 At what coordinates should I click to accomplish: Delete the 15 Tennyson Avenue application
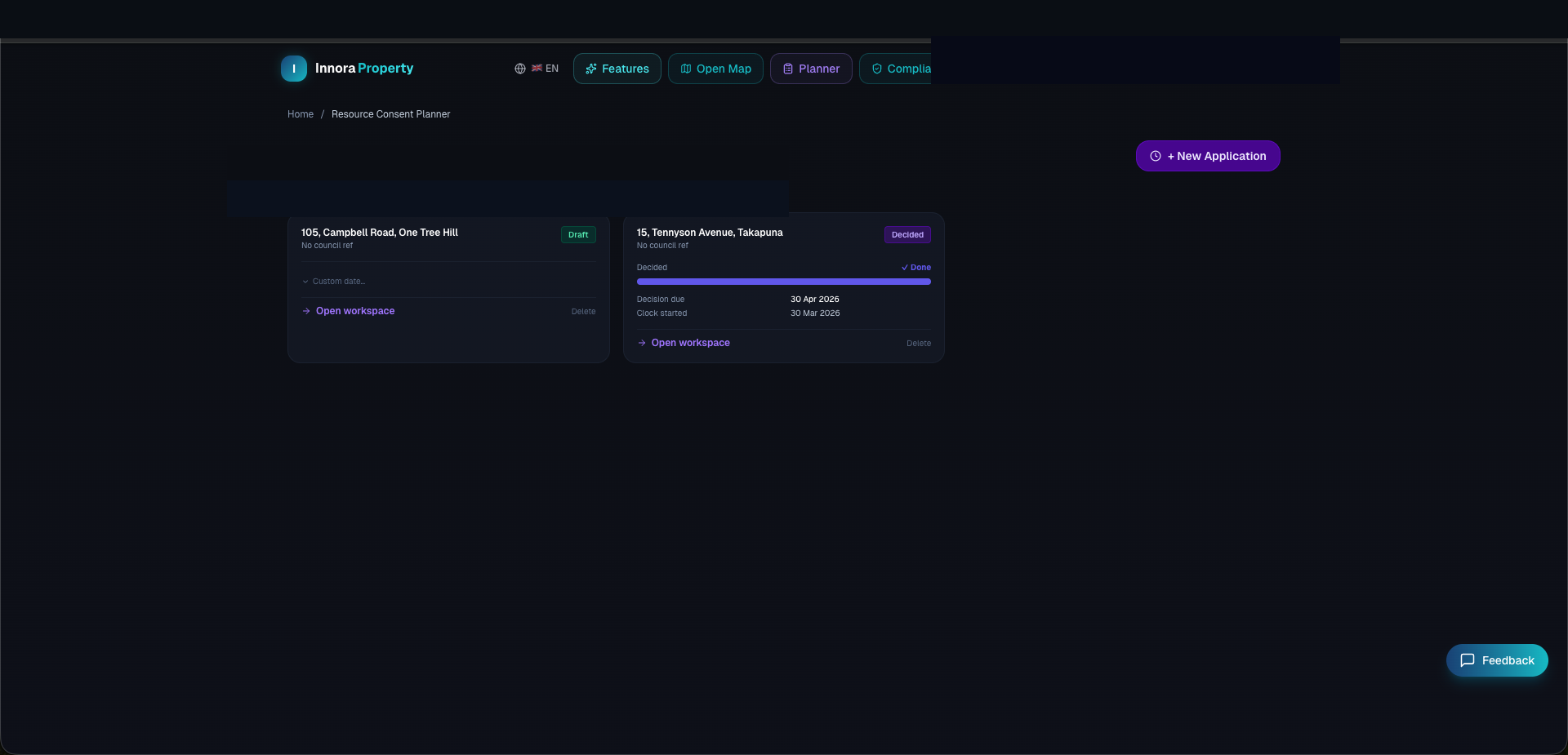[919, 344]
